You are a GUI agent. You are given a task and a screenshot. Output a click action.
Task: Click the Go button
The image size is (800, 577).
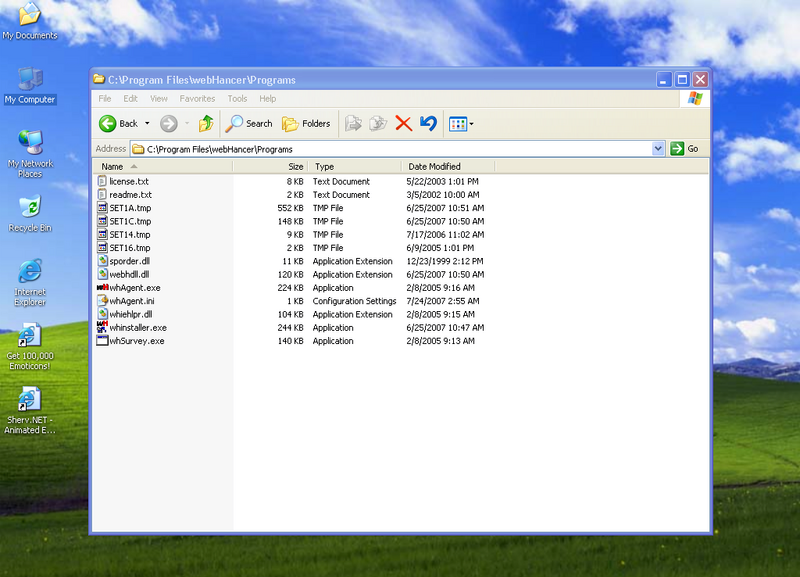(685, 148)
